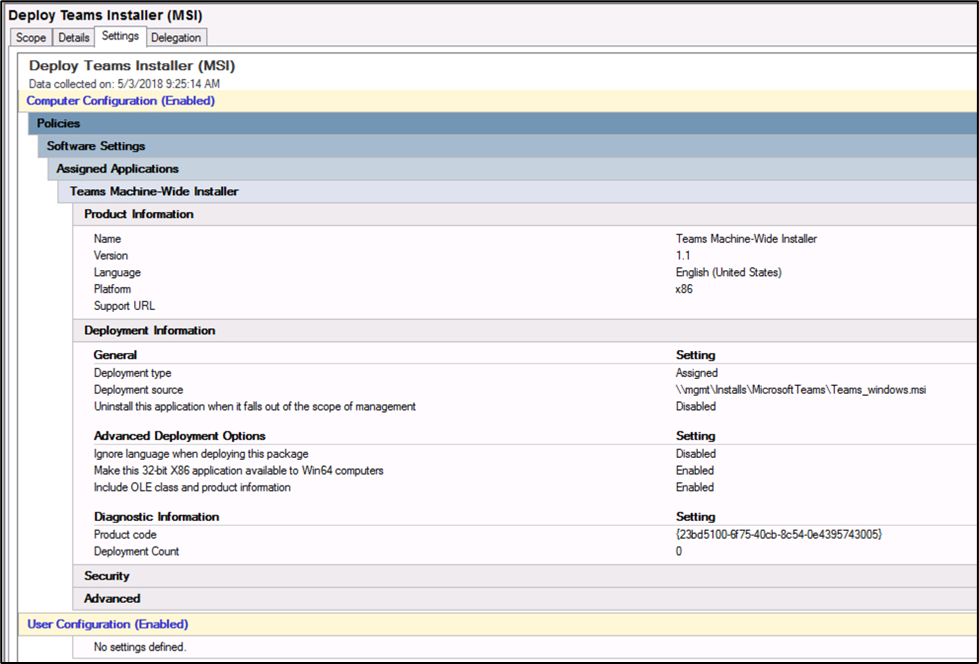Viewport: 979px width, 664px height.
Task: Select the x86 platform value
Action: tap(684, 289)
